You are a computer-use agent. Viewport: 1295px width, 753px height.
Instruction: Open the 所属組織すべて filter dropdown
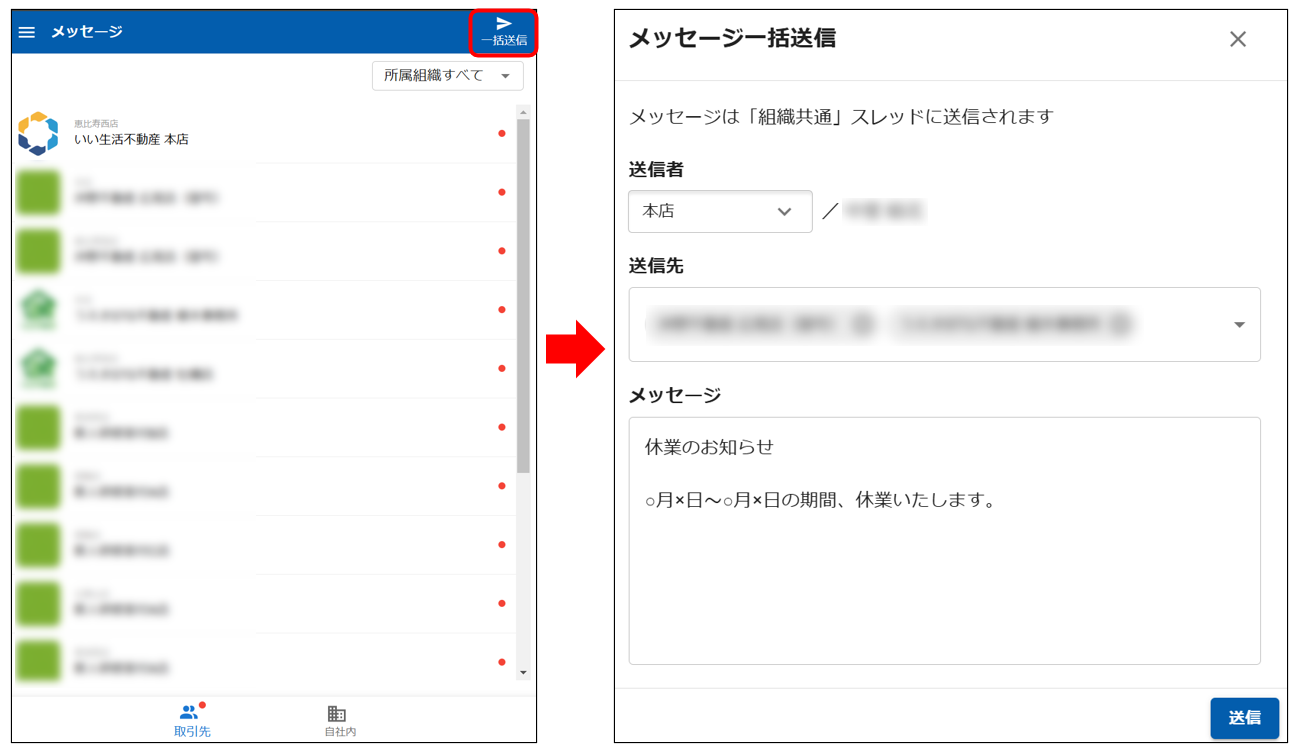447,75
